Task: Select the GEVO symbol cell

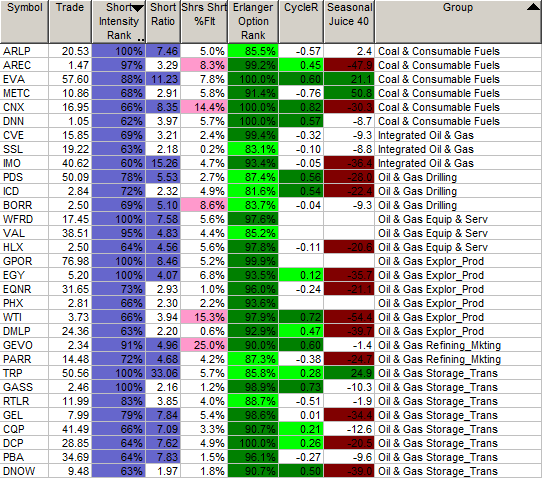Action: (24, 345)
